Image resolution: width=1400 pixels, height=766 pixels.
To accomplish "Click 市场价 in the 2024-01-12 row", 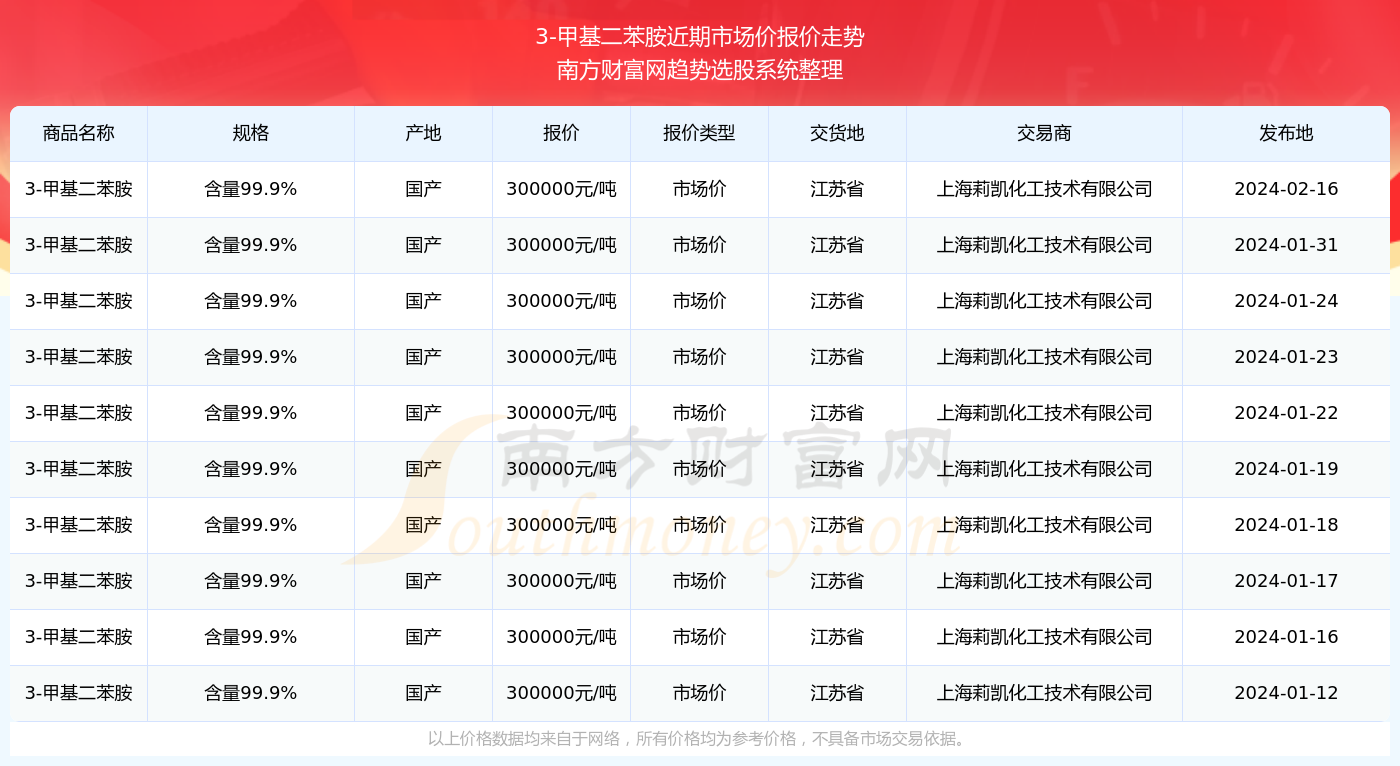I will pos(699,693).
